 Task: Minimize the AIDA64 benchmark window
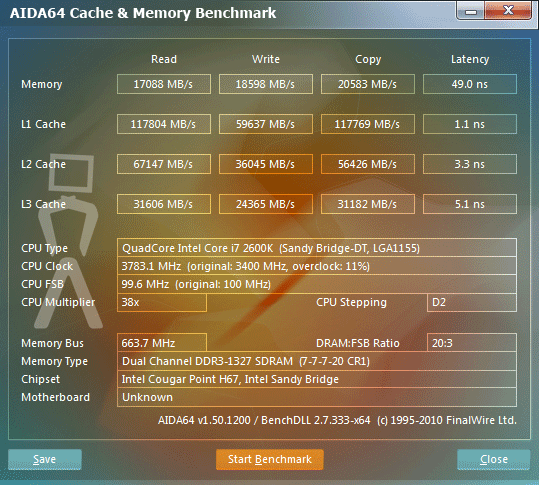coord(471,11)
